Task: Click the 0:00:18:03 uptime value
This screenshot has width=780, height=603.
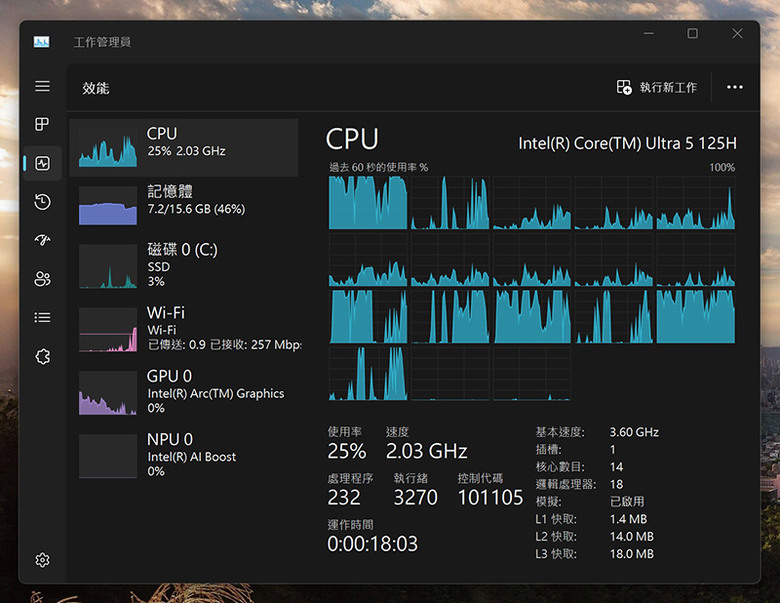Action: [373, 544]
